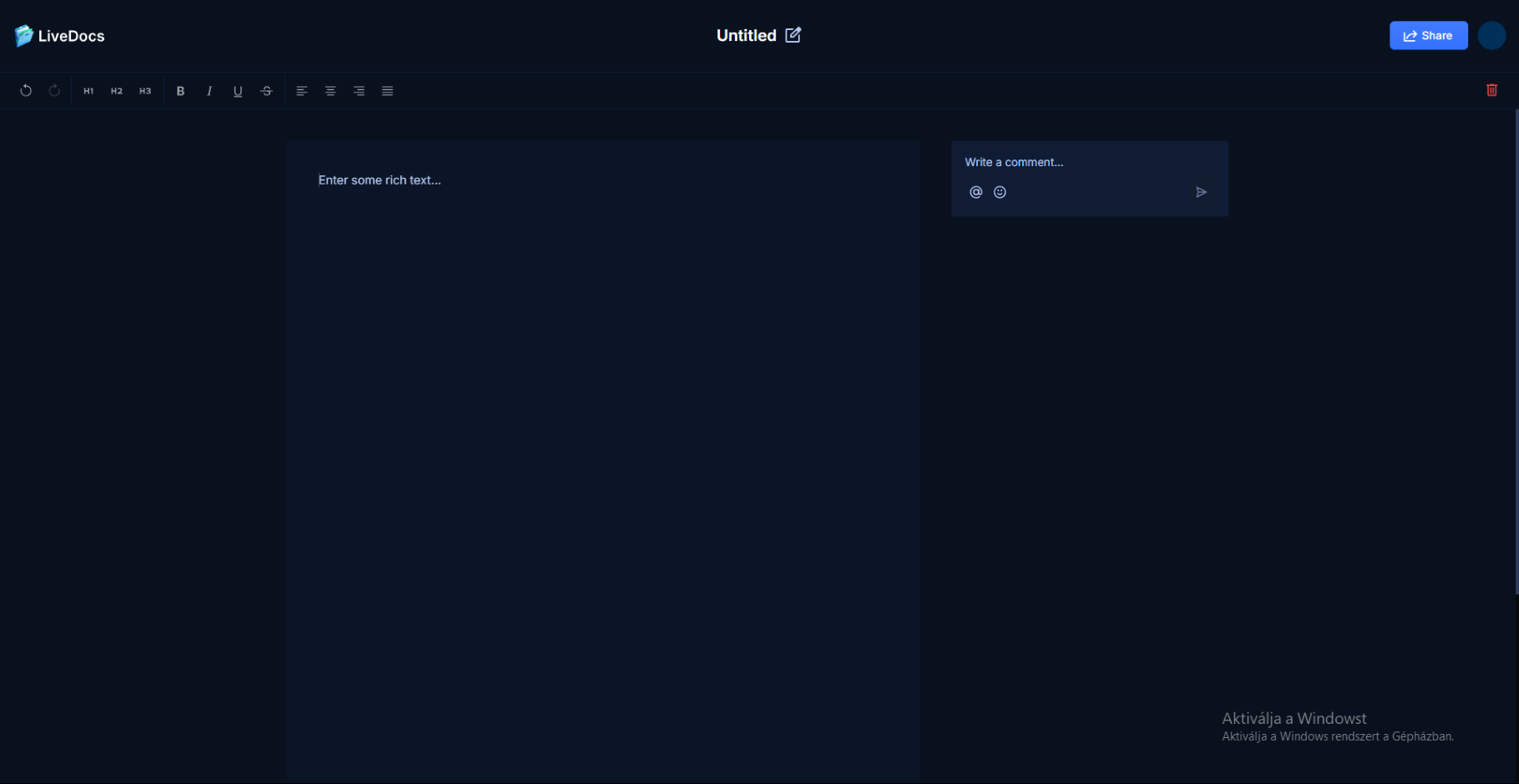Open the emoji picker in comment box
This screenshot has height=784, width=1519.
click(1000, 192)
